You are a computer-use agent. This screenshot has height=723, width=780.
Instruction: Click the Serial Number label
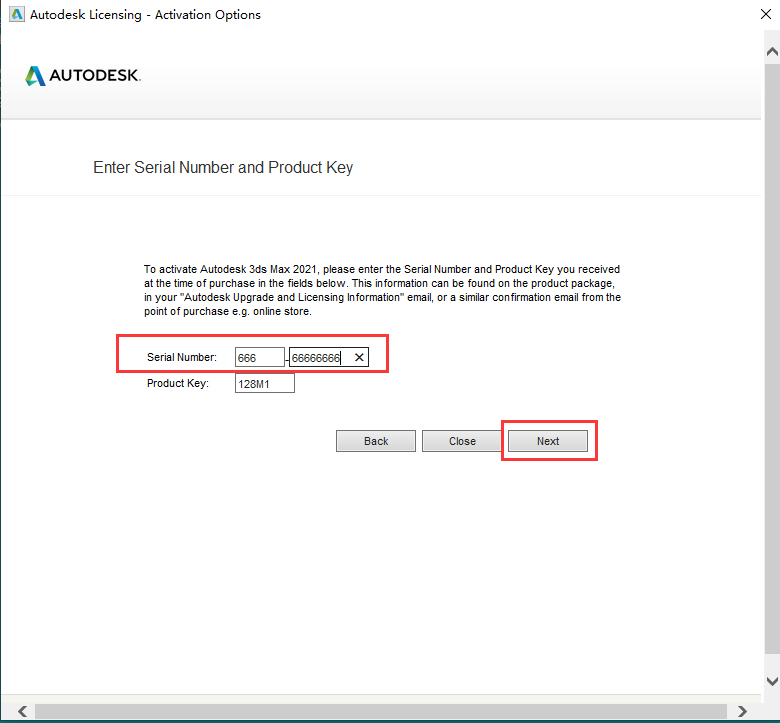tap(182, 357)
